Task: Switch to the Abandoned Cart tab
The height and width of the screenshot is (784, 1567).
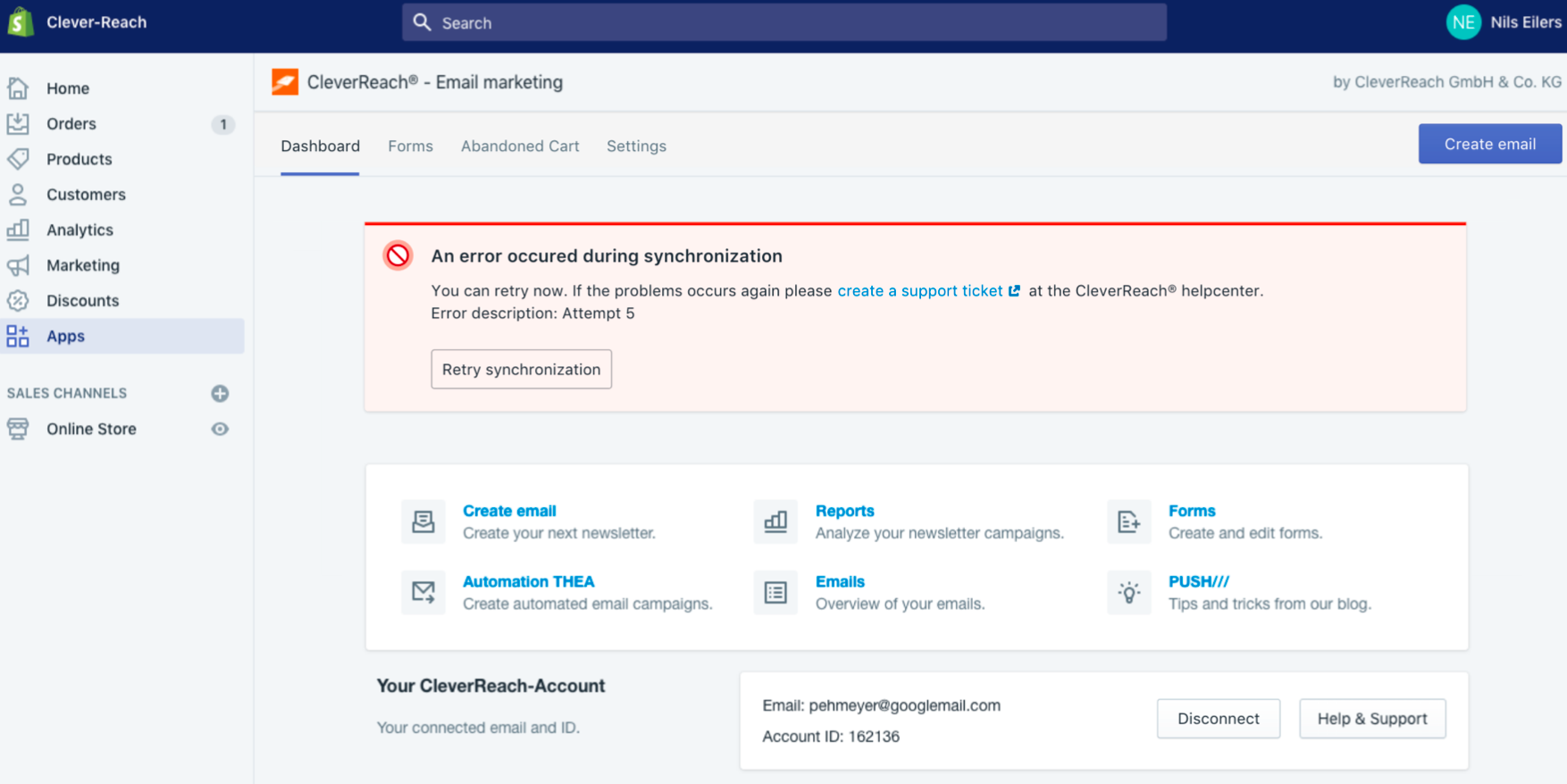Action: (x=519, y=146)
